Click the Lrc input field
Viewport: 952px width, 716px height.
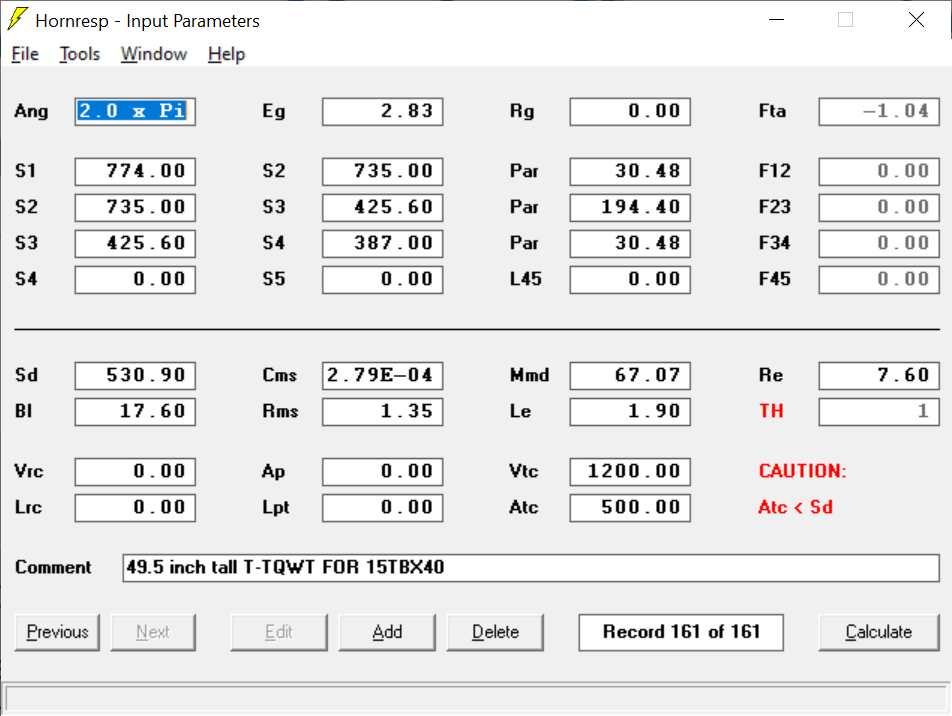coord(135,508)
